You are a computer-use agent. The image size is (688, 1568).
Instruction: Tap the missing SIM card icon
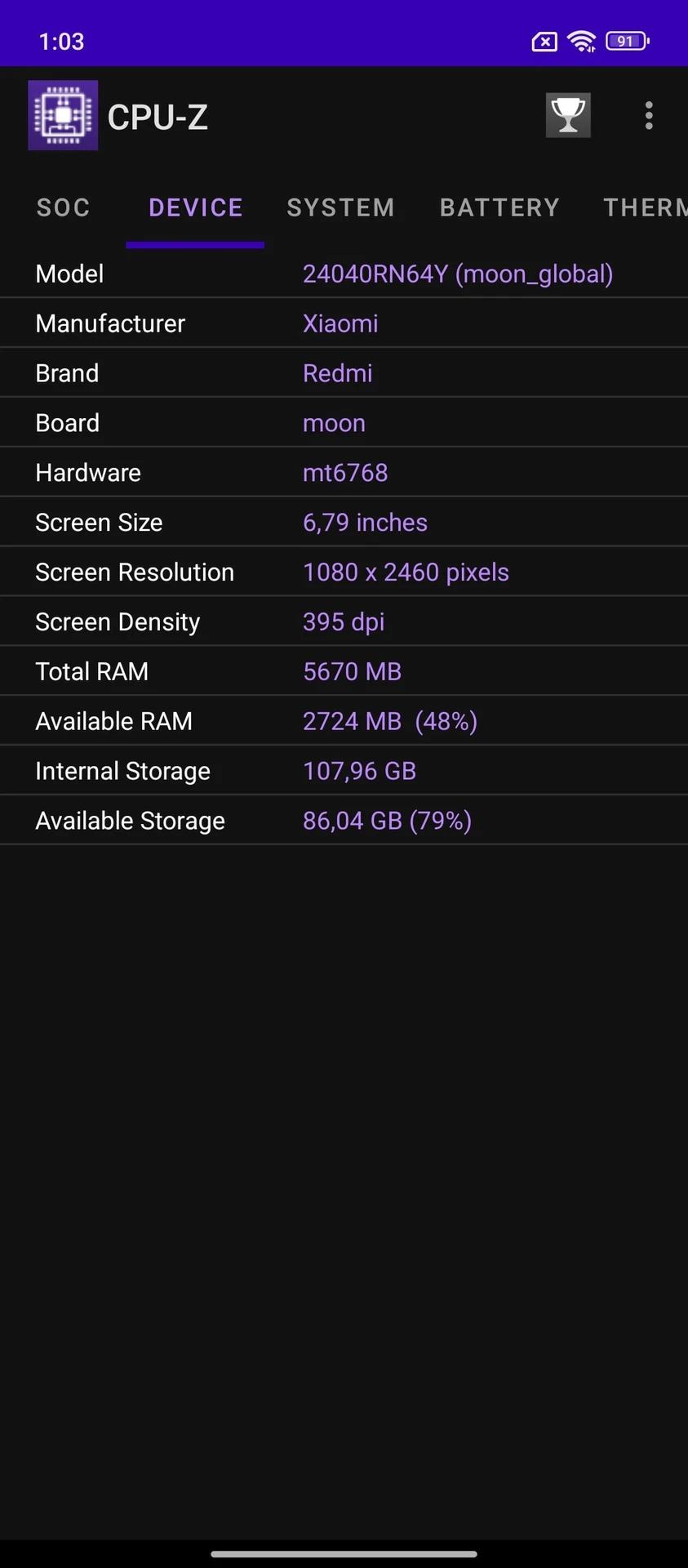(543, 41)
